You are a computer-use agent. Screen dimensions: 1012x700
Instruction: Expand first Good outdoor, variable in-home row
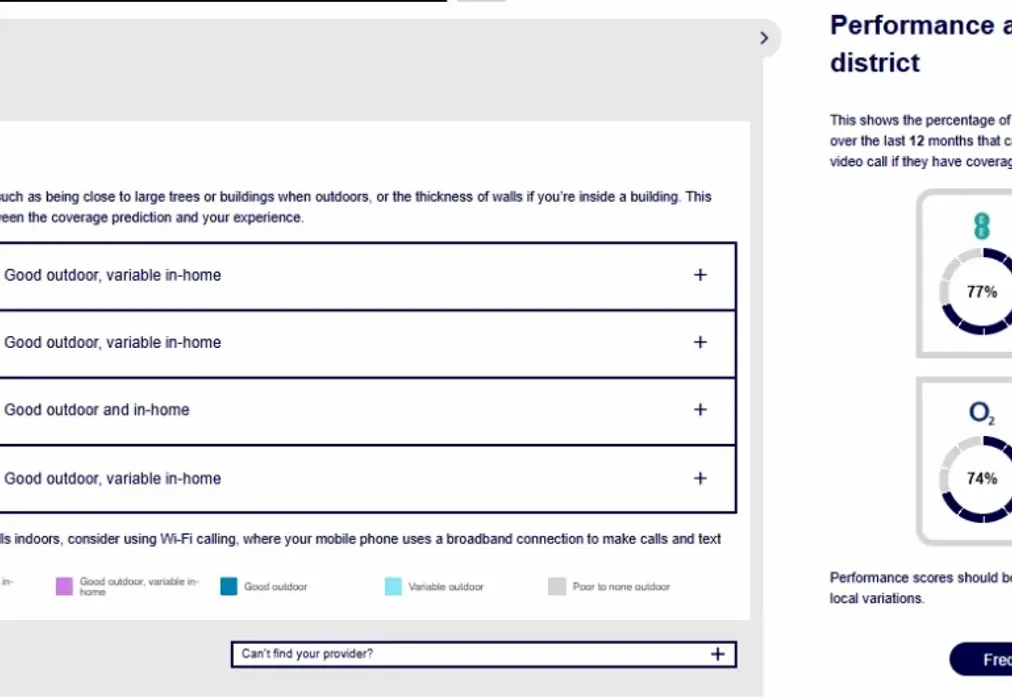pyautogui.click(x=367, y=276)
